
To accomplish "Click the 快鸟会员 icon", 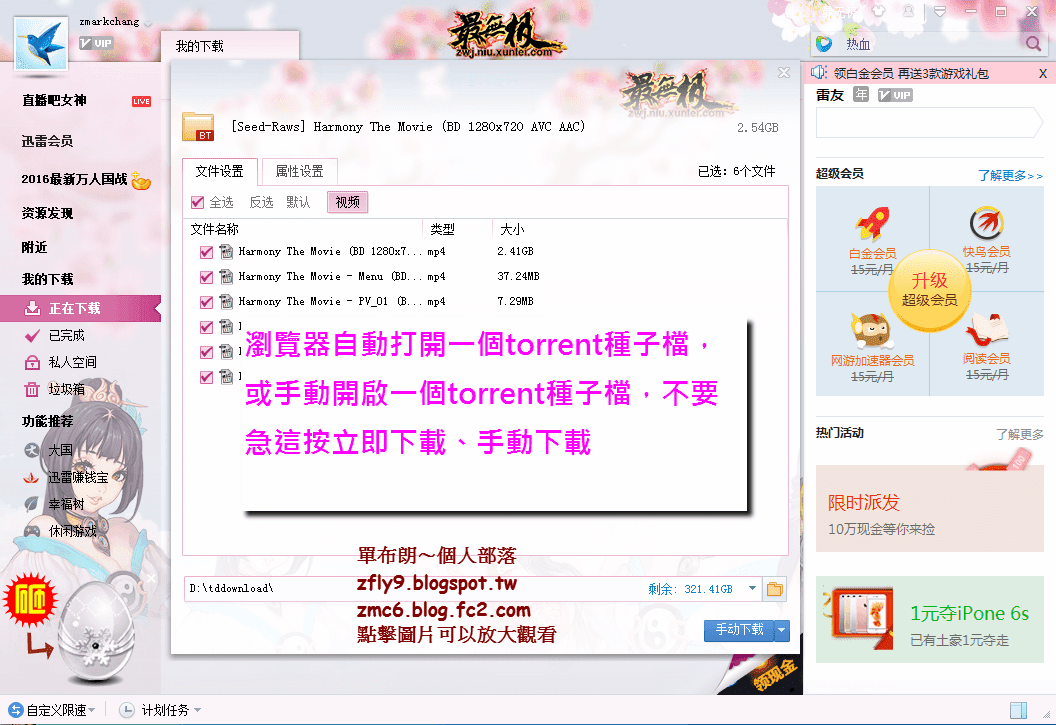I will [987, 223].
